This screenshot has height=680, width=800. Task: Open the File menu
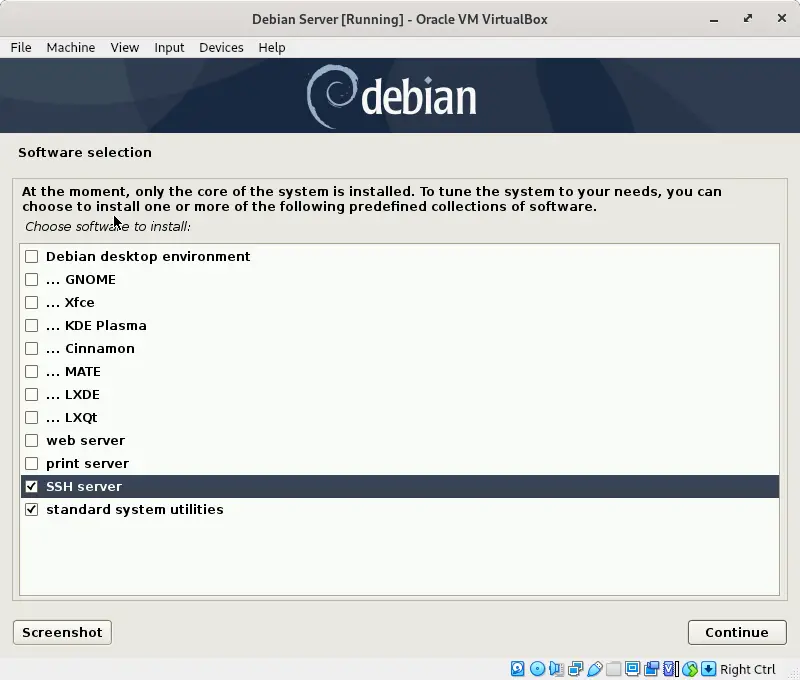coord(21,47)
